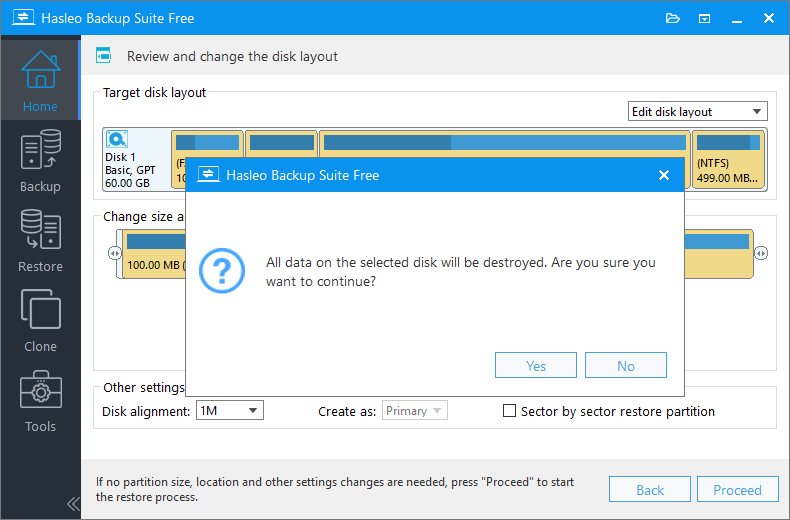The height and width of the screenshot is (520, 790).
Task: Enable Sector by sector restore partition
Action: coord(509,411)
